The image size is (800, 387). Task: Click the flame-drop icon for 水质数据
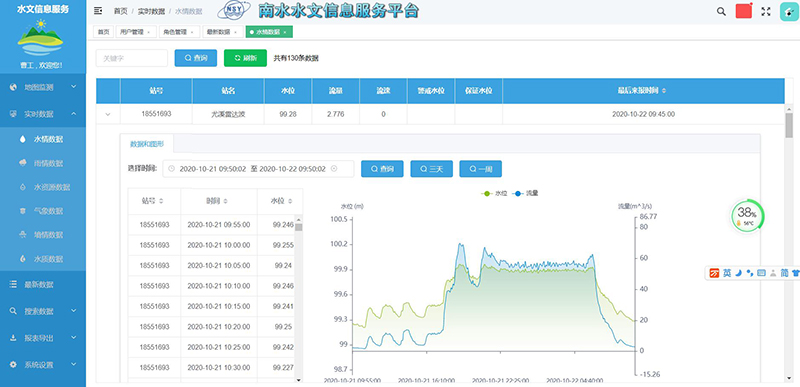(x=22, y=259)
